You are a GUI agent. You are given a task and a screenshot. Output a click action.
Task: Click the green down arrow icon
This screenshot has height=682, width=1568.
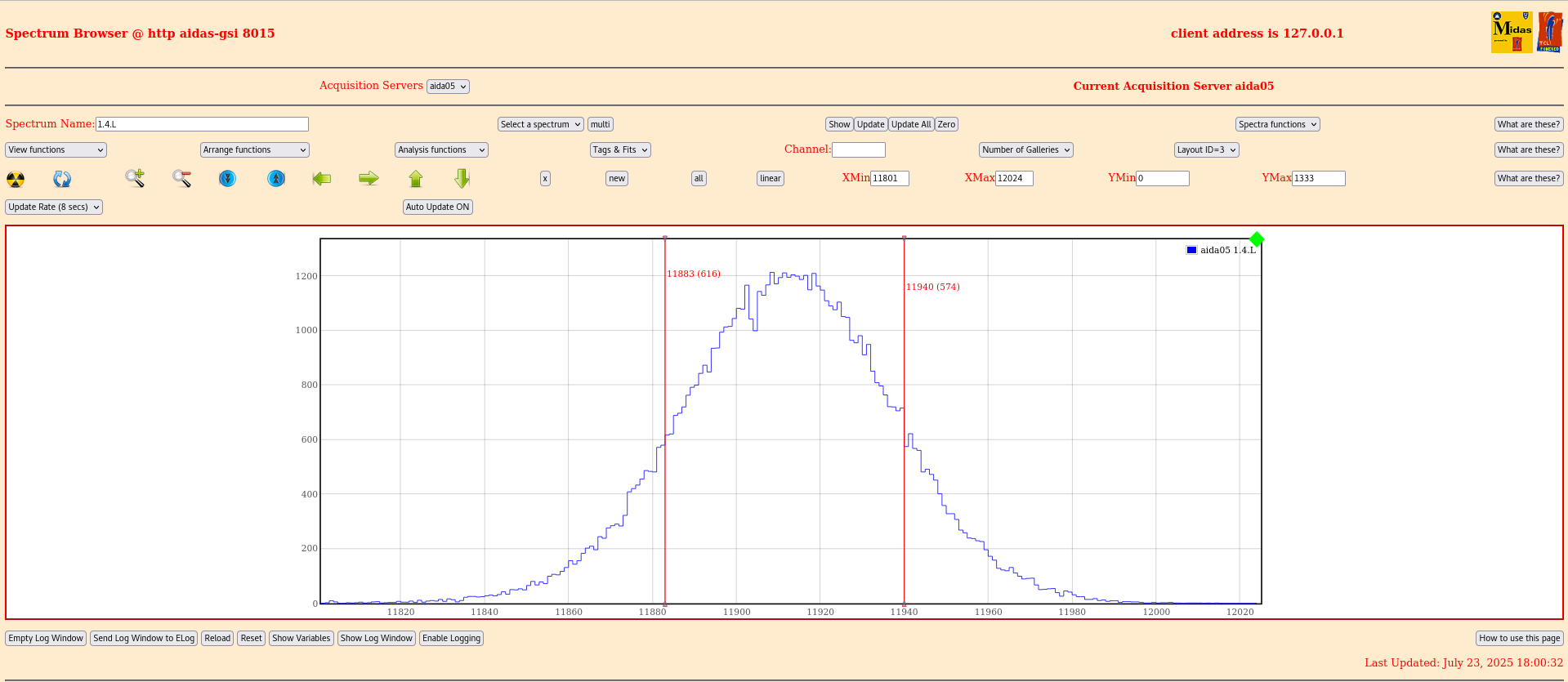click(x=462, y=178)
